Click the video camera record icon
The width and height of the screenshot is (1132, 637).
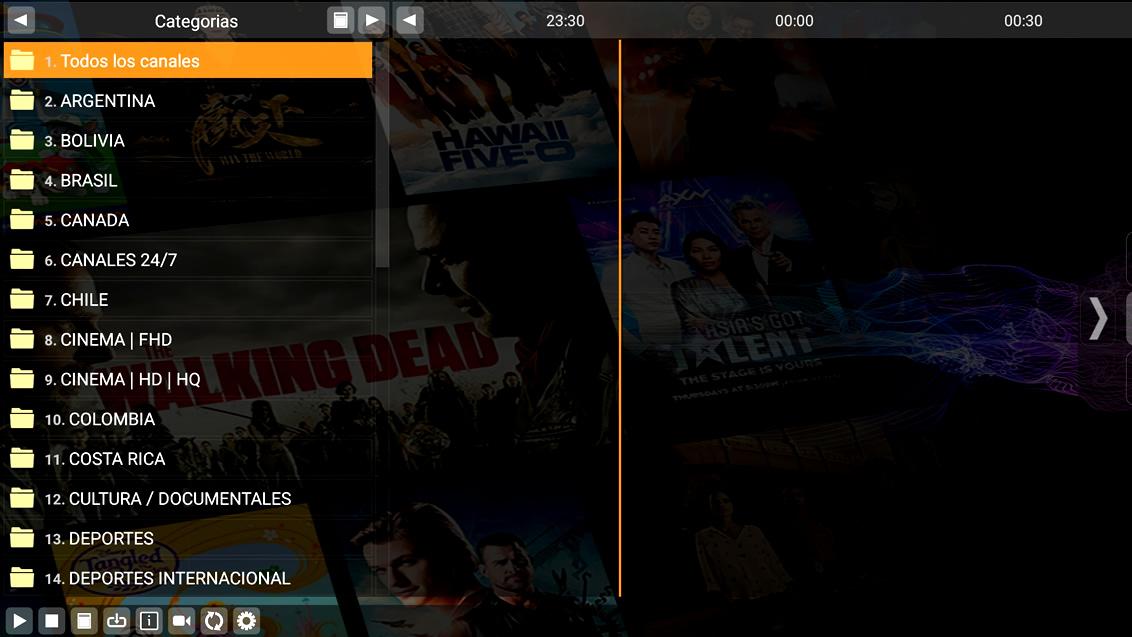coord(181,620)
